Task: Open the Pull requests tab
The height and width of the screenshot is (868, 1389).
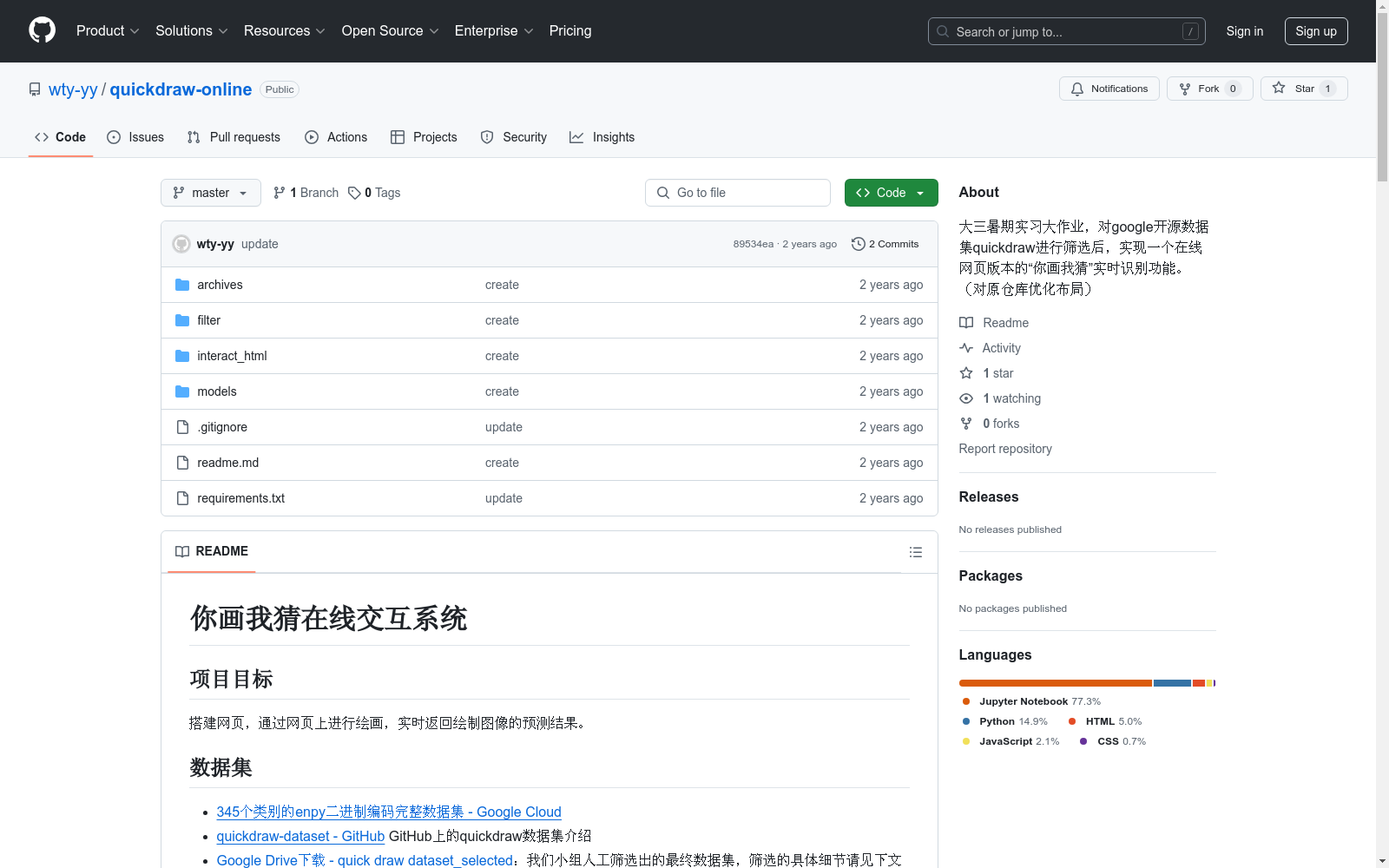Action: [x=234, y=137]
